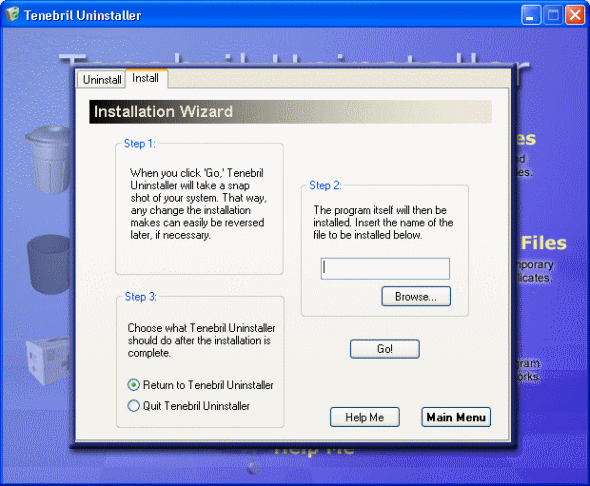Open the Browse... file dialog

pos(416,296)
